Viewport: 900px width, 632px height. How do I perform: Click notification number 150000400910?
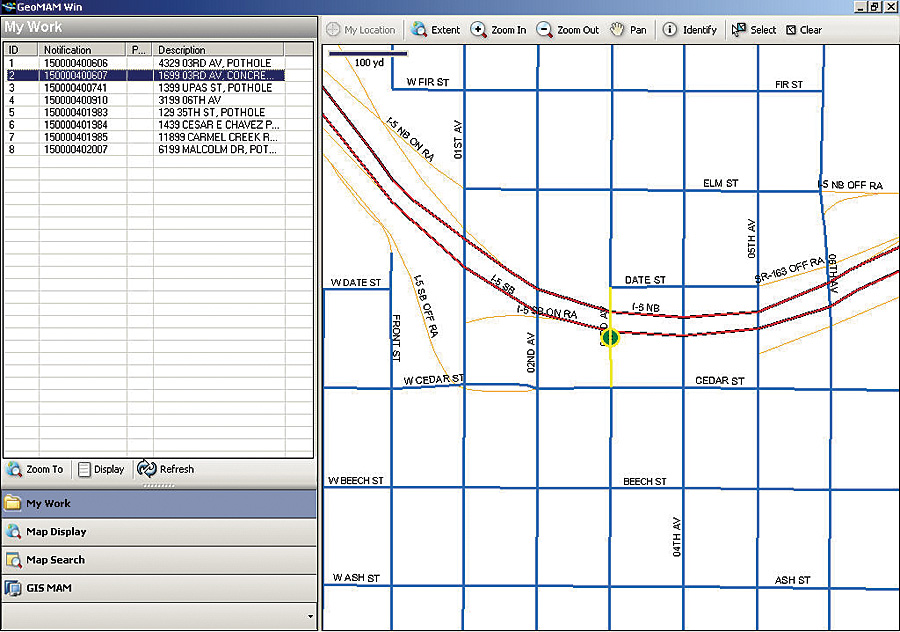76,100
